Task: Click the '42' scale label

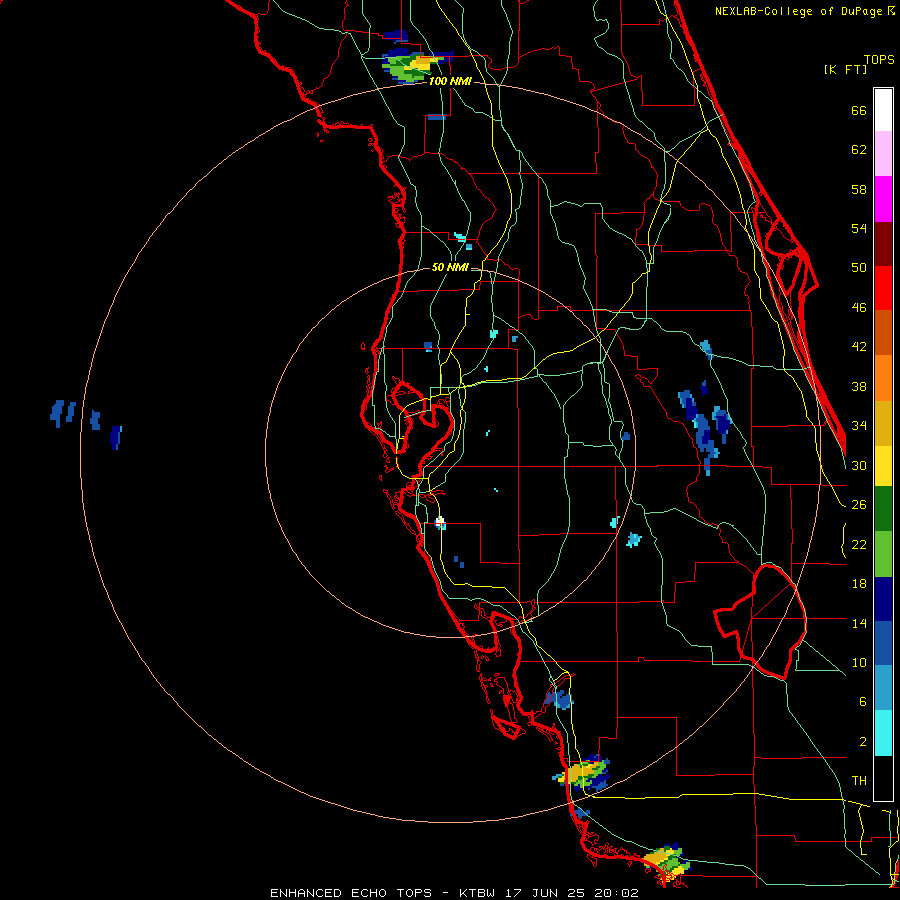Action: coord(859,347)
